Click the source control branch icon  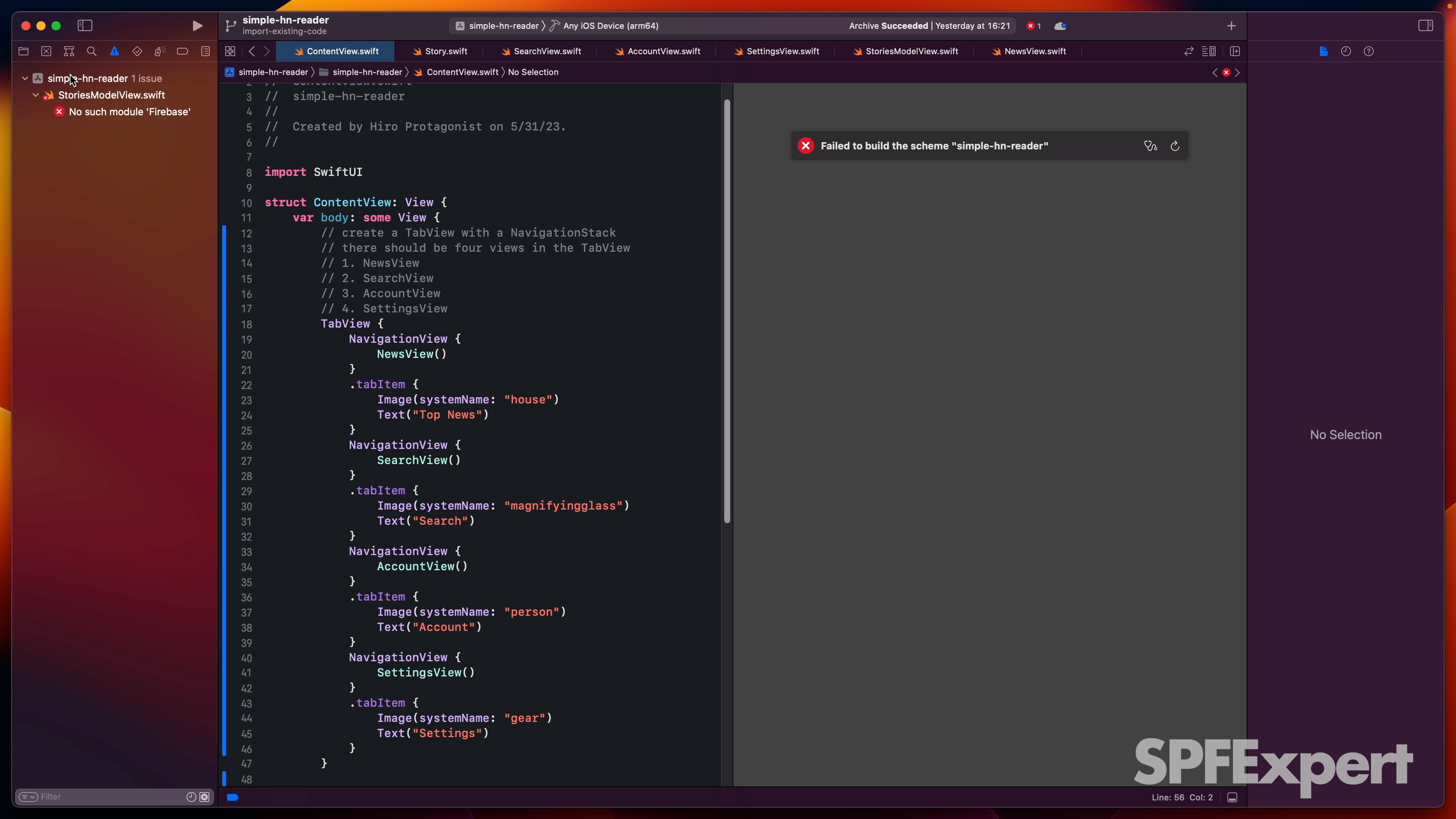tap(231, 25)
